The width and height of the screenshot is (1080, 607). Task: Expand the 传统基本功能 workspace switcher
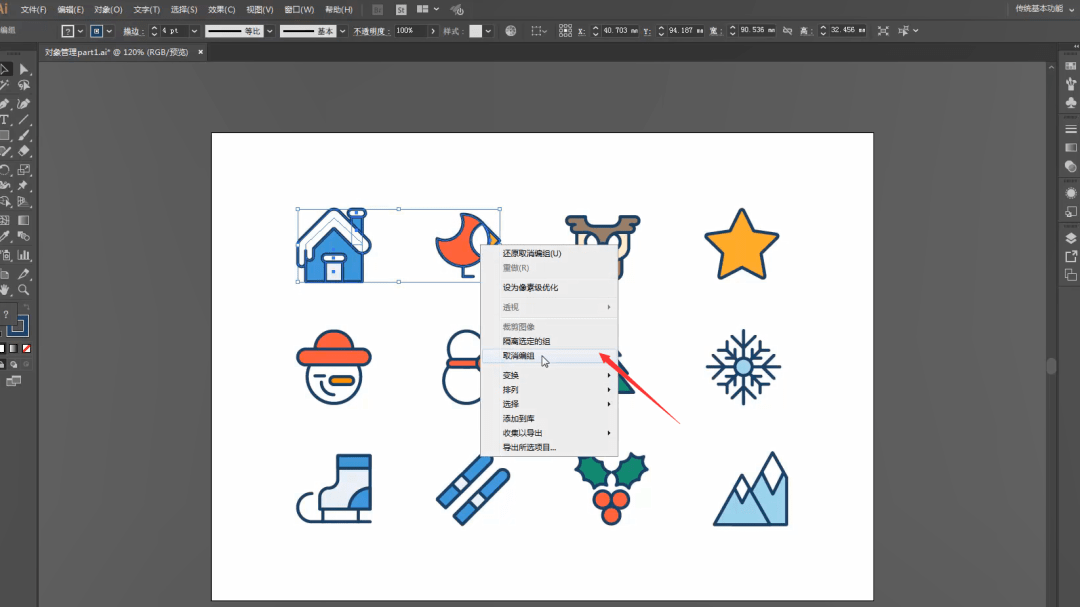coord(1038,9)
